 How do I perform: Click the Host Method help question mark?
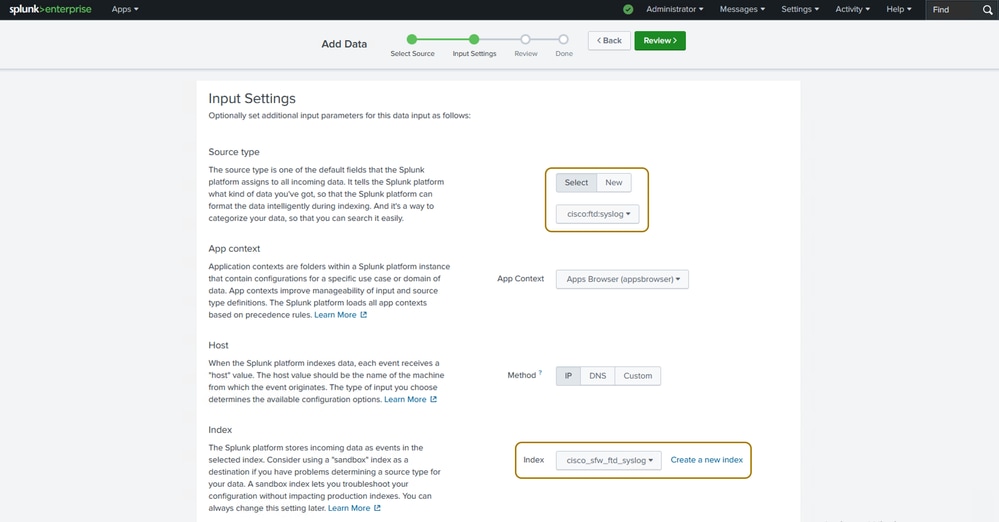pos(540,372)
